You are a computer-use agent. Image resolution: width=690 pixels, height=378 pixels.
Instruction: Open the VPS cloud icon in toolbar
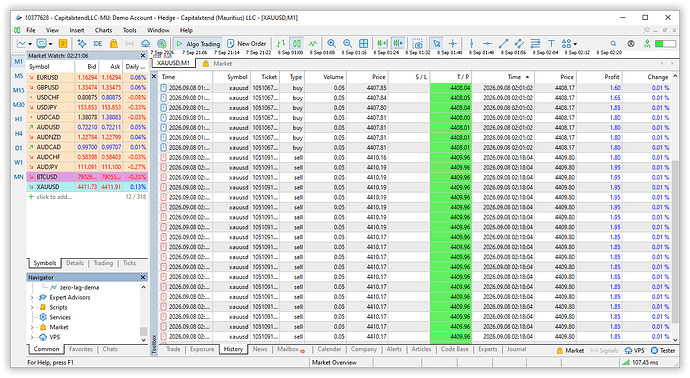click(145, 44)
